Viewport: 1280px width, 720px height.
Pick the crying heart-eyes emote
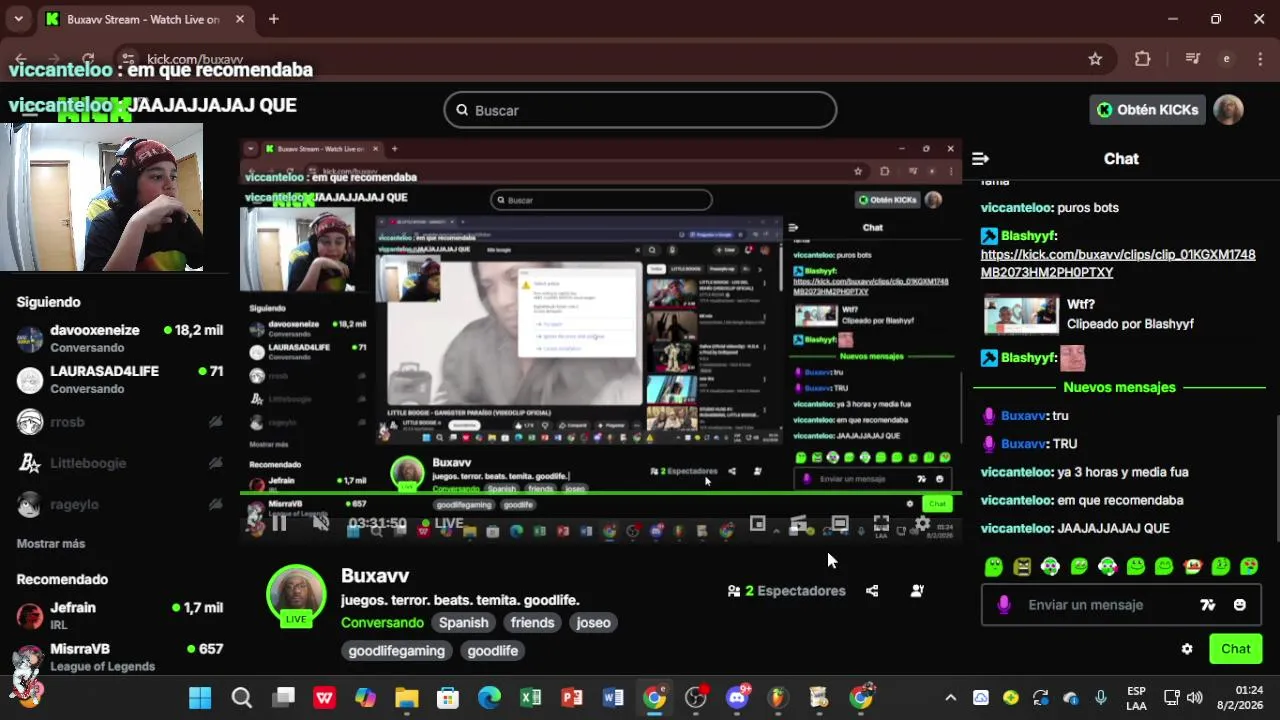tap(1250, 567)
